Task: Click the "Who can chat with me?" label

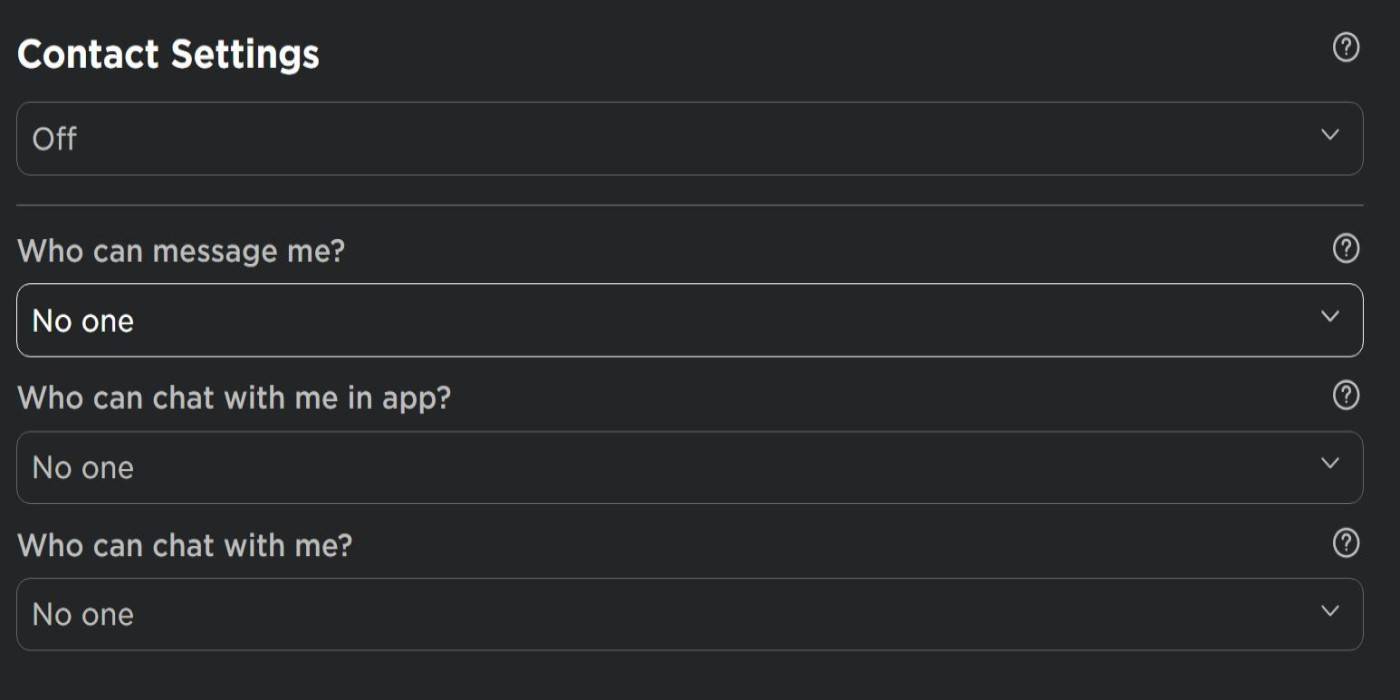Action: click(x=185, y=545)
